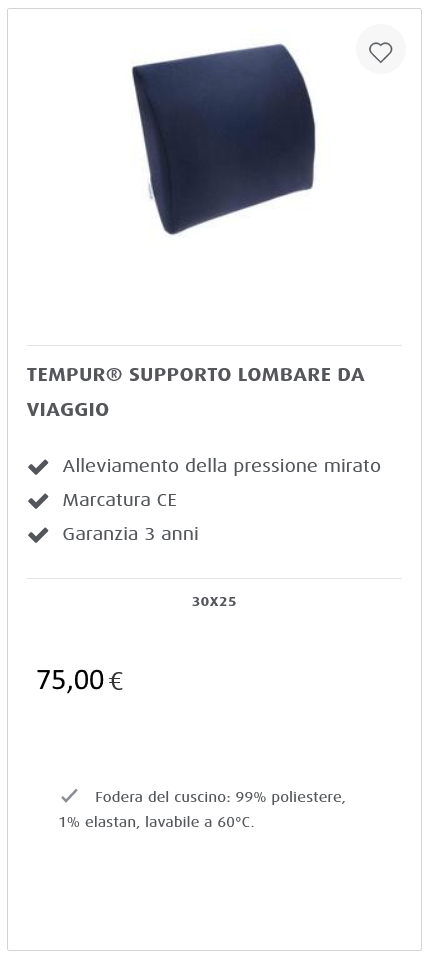Click the euro currency symbol
432x963 pixels.
tap(116, 682)
